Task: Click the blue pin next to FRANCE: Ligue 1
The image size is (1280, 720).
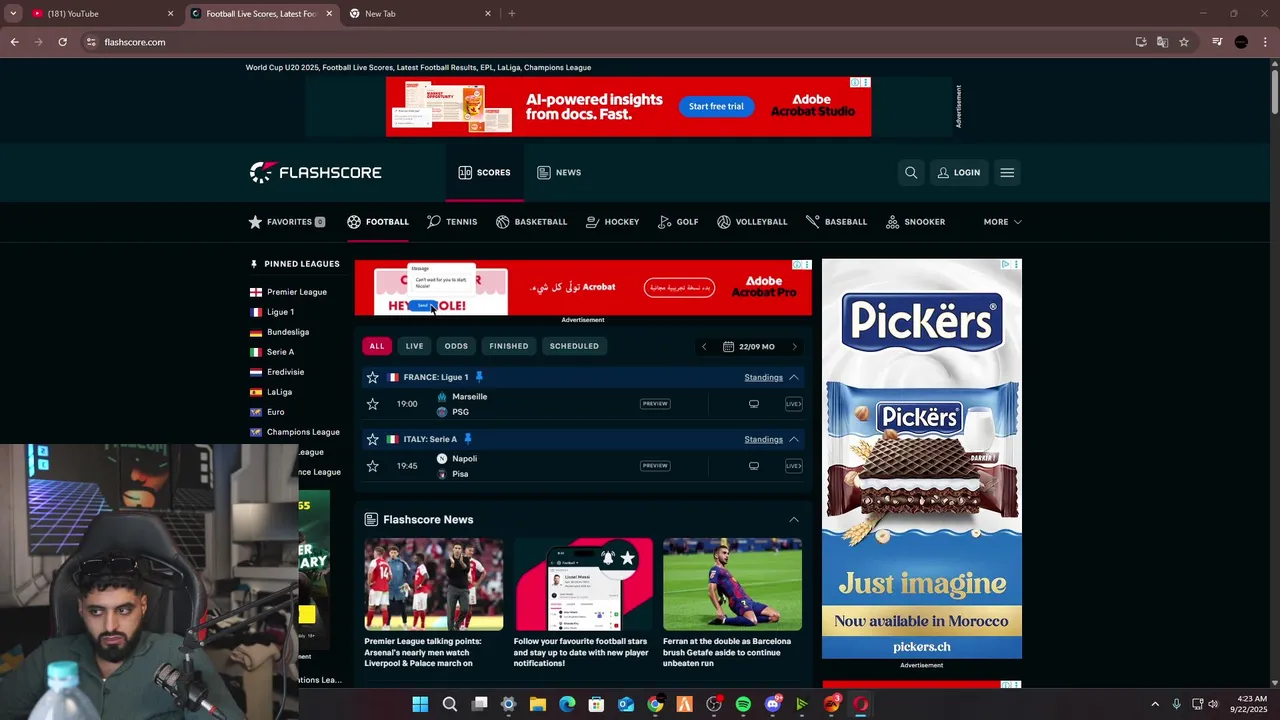Action: [479, 377]
